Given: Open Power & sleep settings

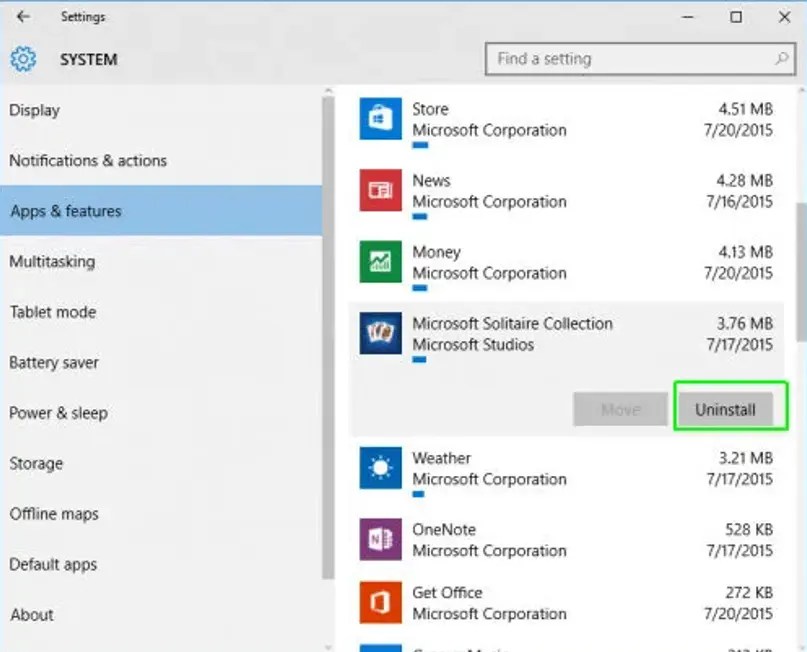Looking at the screenshot, I should 161,413.
